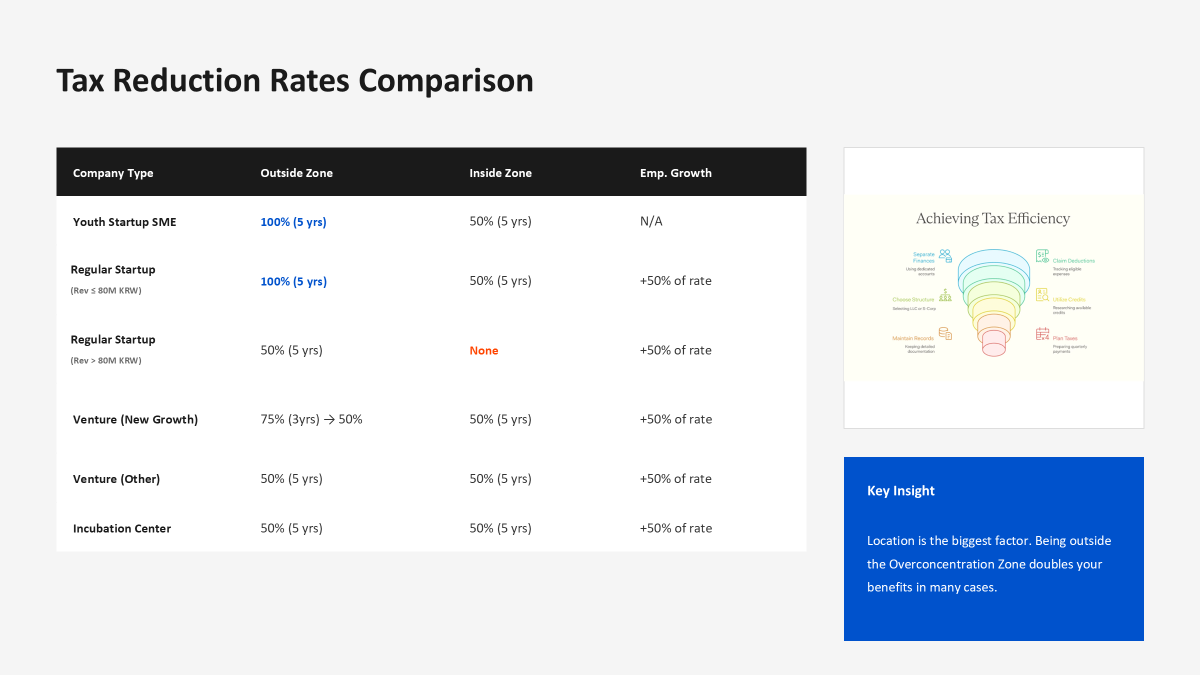Screen dimensions: 1200x675
Task: Click the orange None value
Action: coord(483,351)
